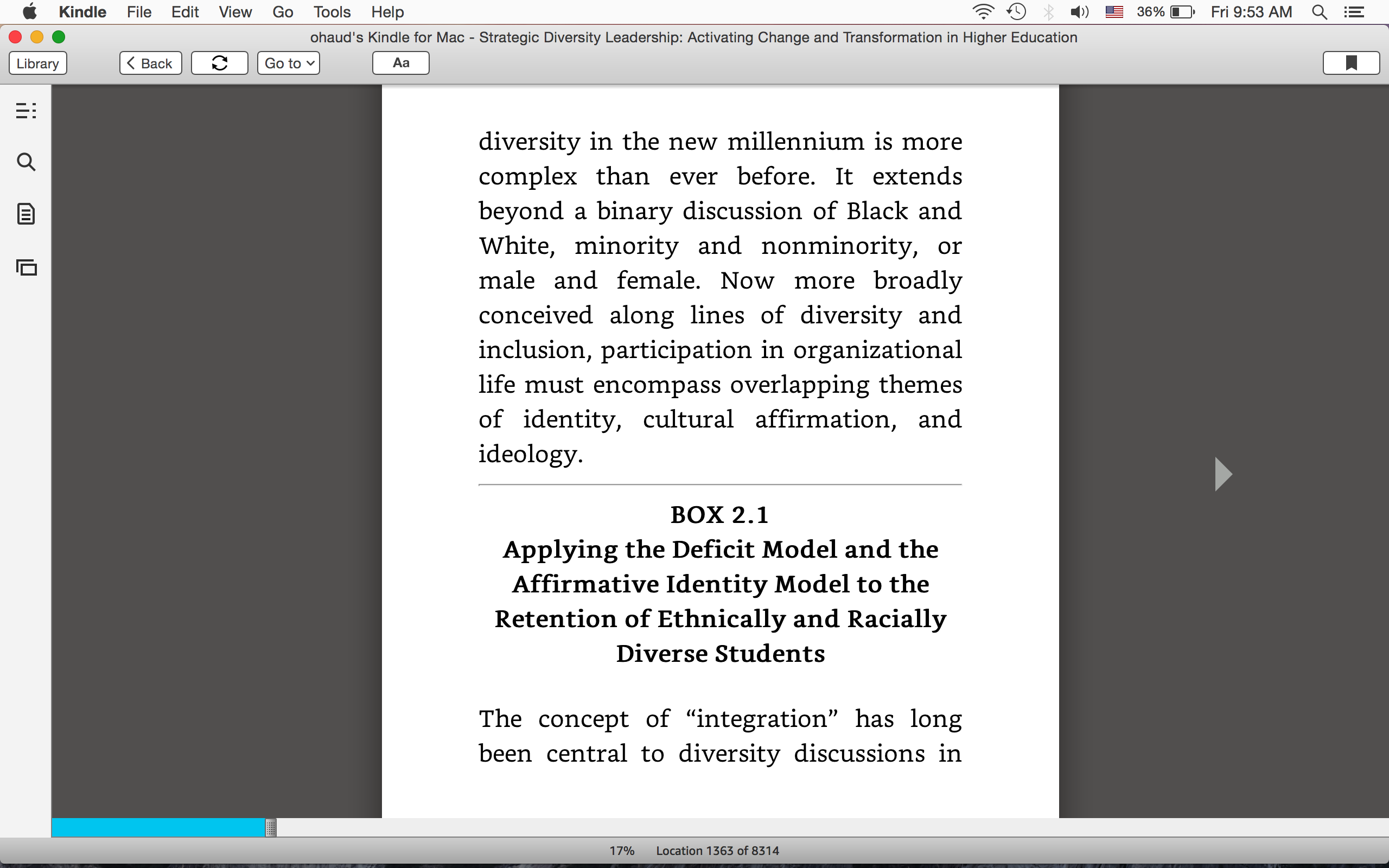The width and height of the screenshot is (1389, 868).
Task: Click the Back button
Action: pos(150,63)
